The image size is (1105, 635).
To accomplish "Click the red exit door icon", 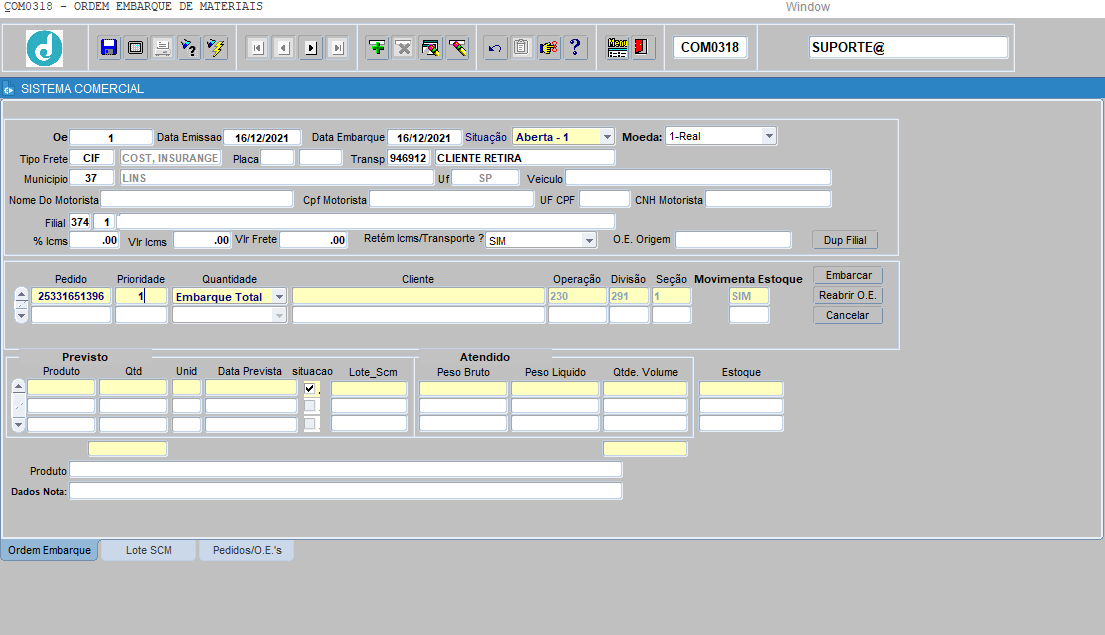I will tap(642, 48).
